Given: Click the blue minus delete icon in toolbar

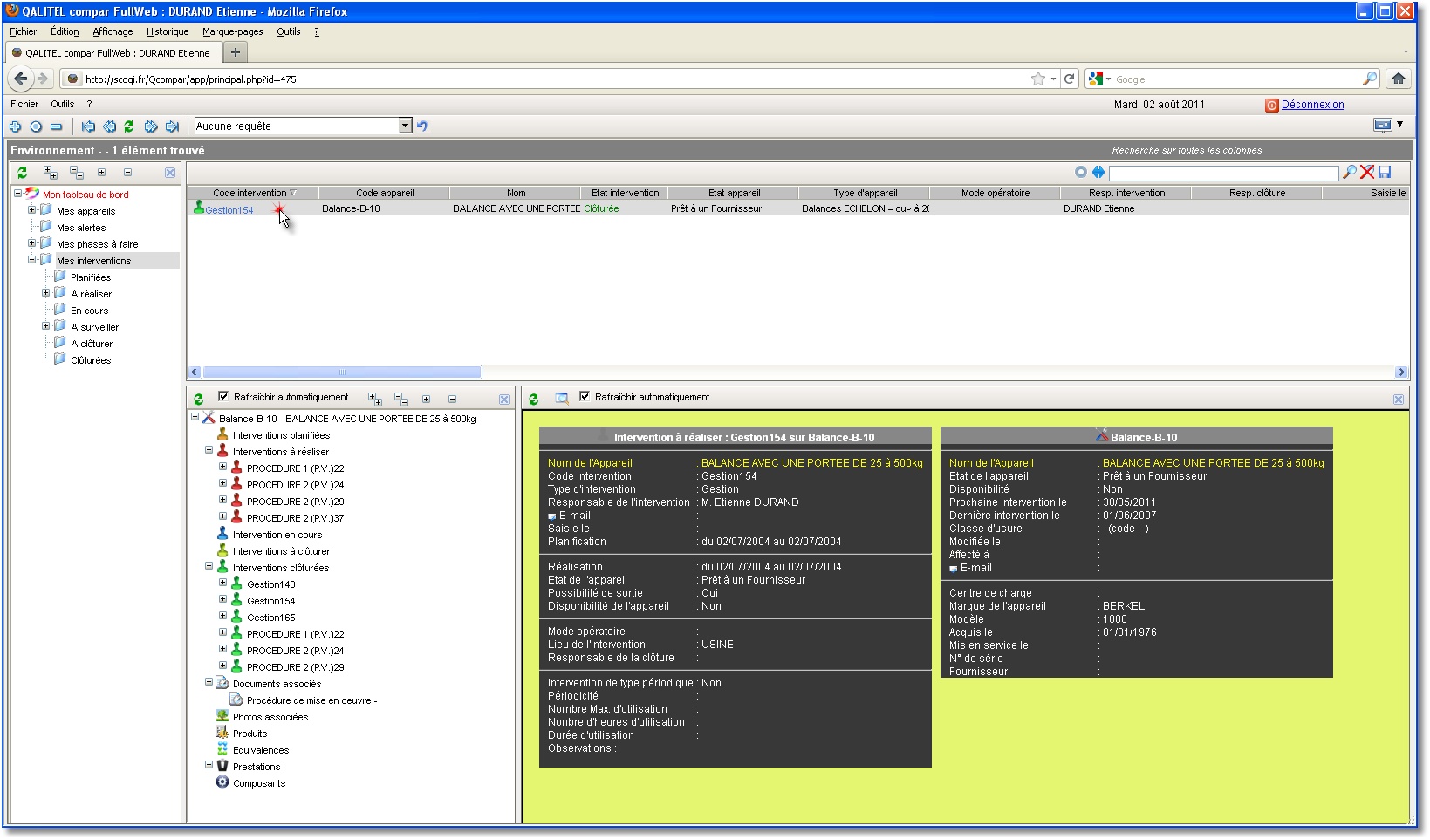Looking at the screenshot, I should tap(56, 126).
